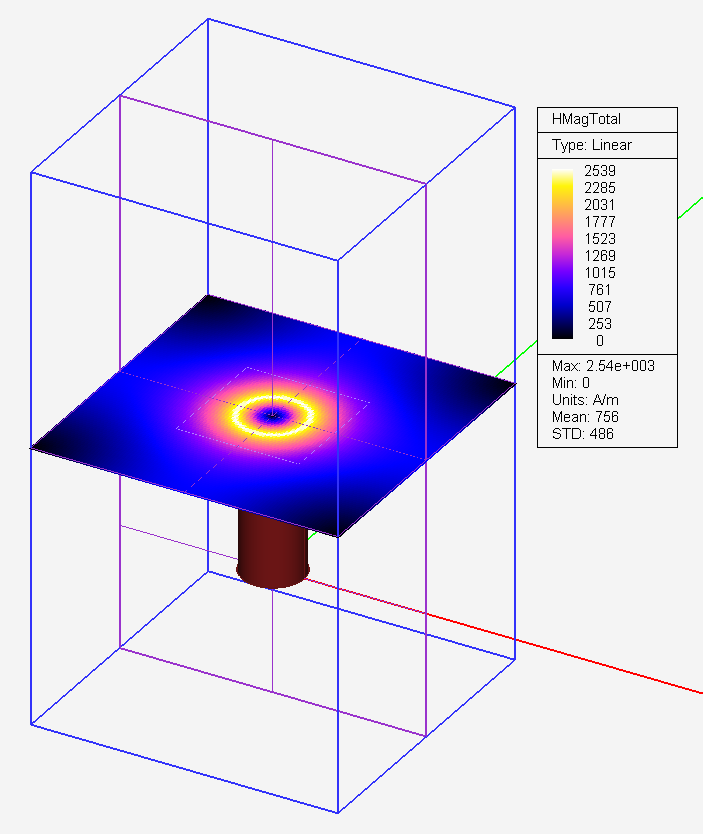The width and height of the screenshot is (703, 834).
Task: Click the 507 scale value
Action: [x=599, y=307]
